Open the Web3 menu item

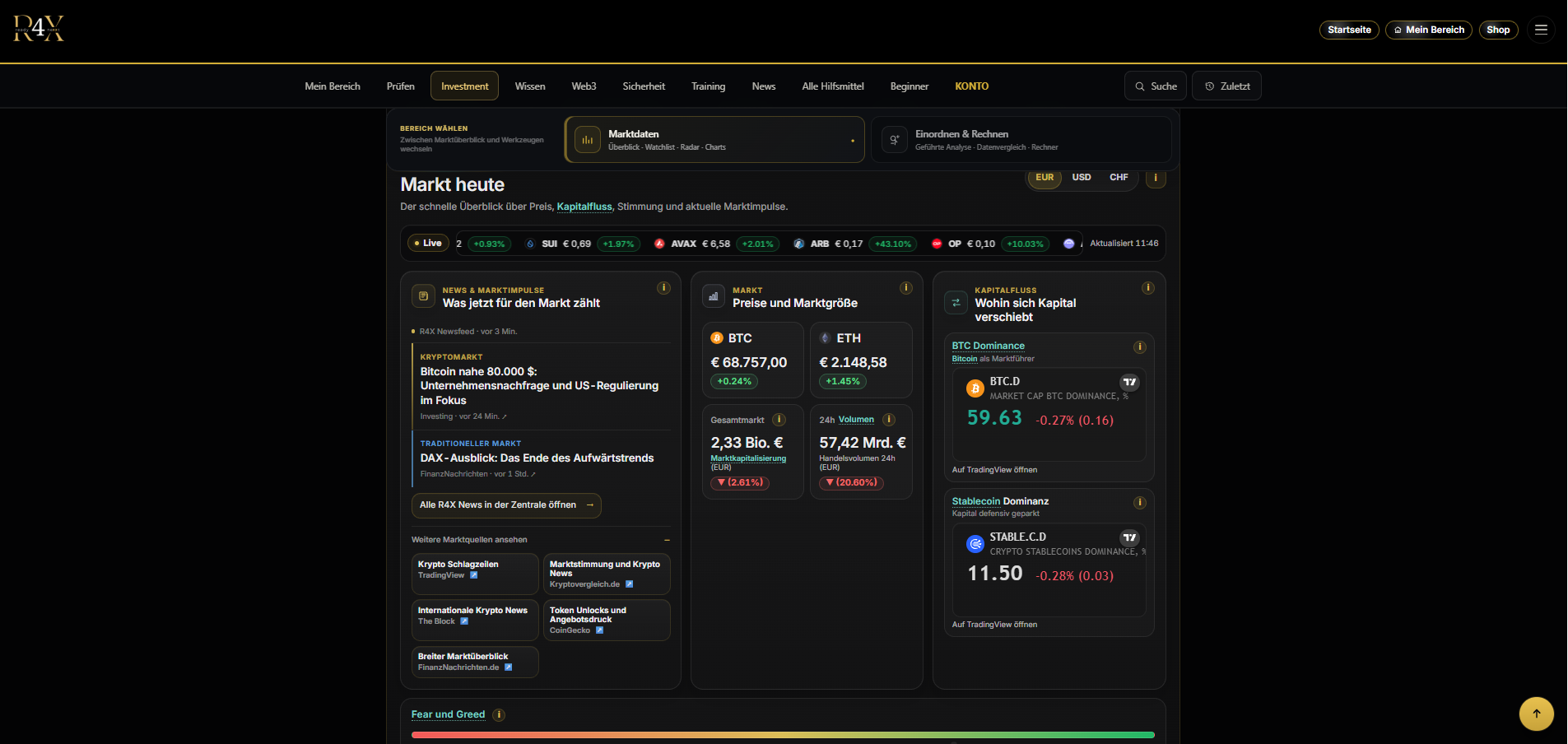(x=584, y=86)
